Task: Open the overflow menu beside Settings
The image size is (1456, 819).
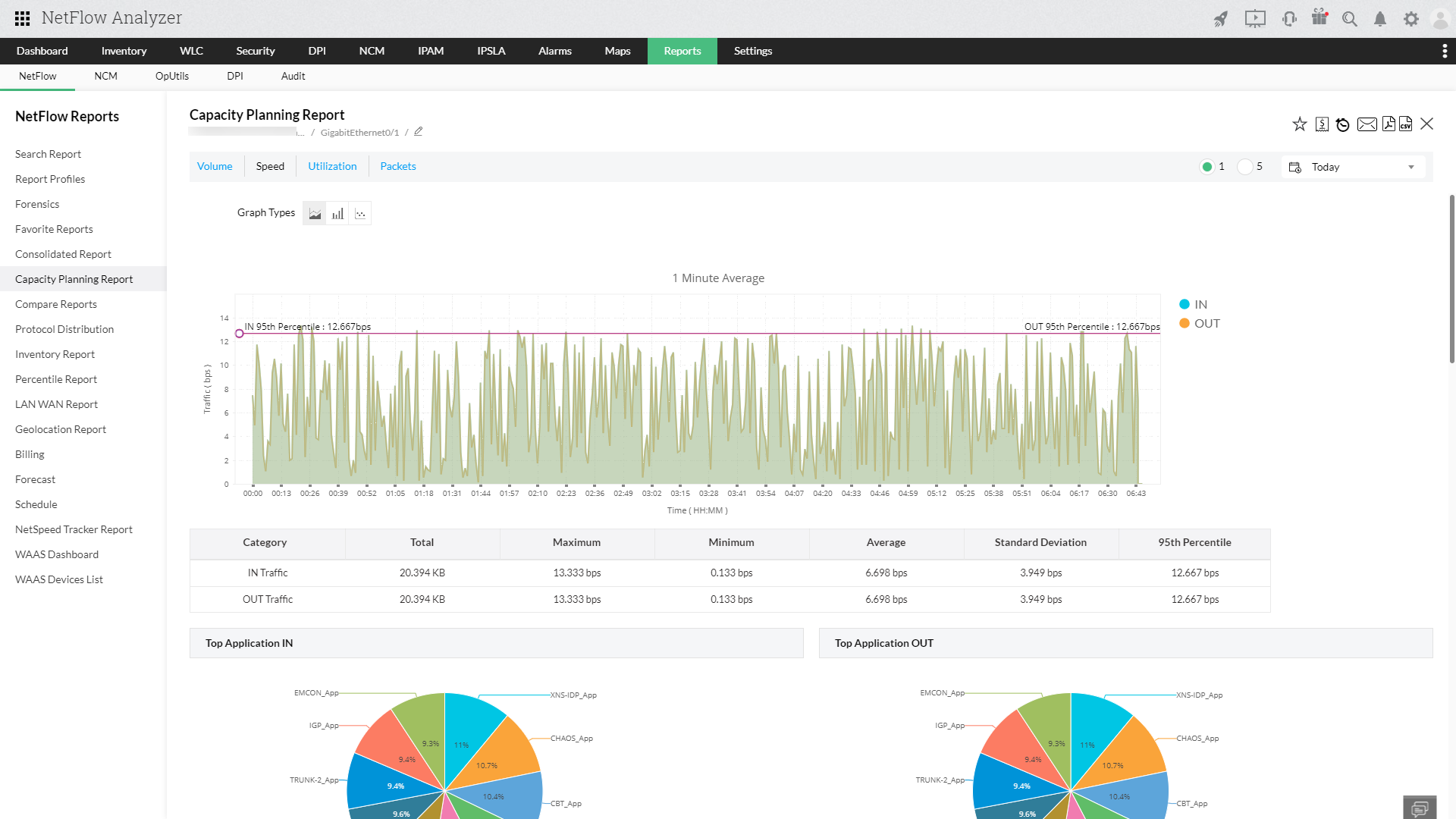Action: pos(1445,51)
